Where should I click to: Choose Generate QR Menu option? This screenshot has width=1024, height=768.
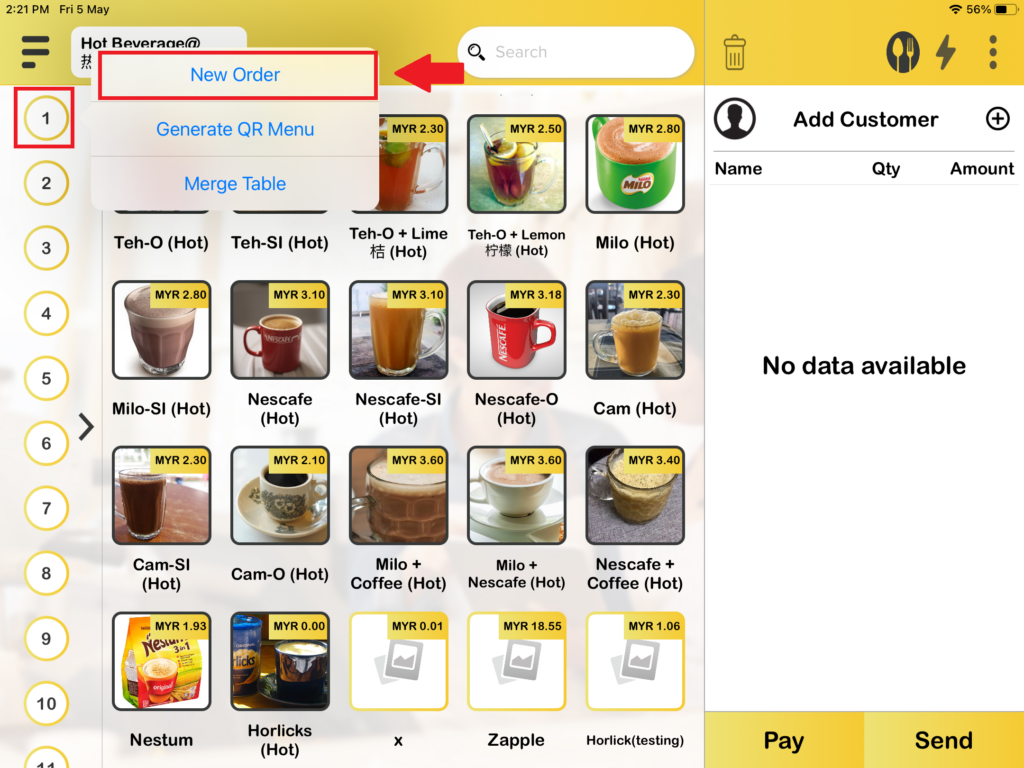click(x=235, y=129)
